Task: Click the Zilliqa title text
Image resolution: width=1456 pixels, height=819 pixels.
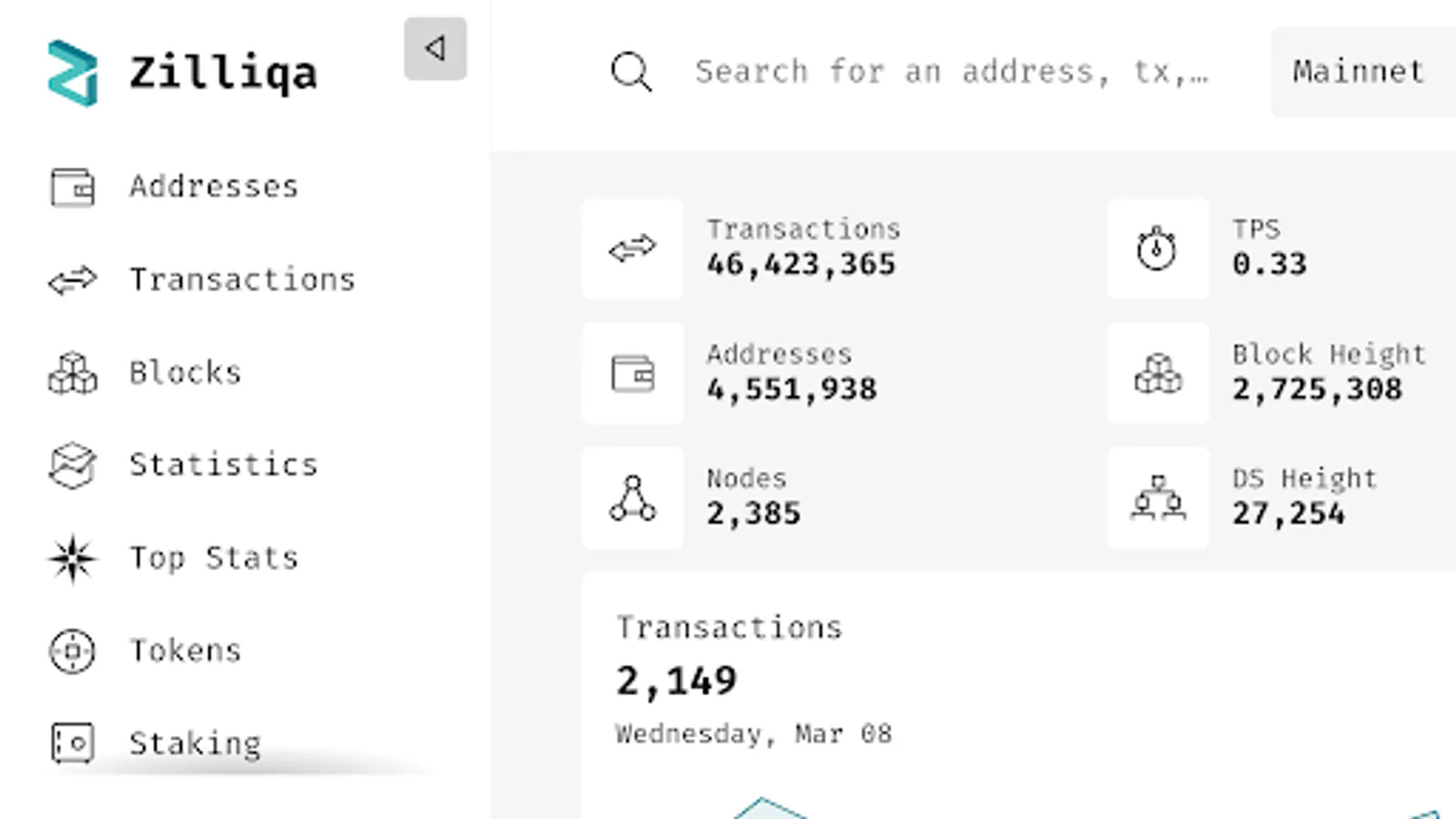Action: click(223, 73)
